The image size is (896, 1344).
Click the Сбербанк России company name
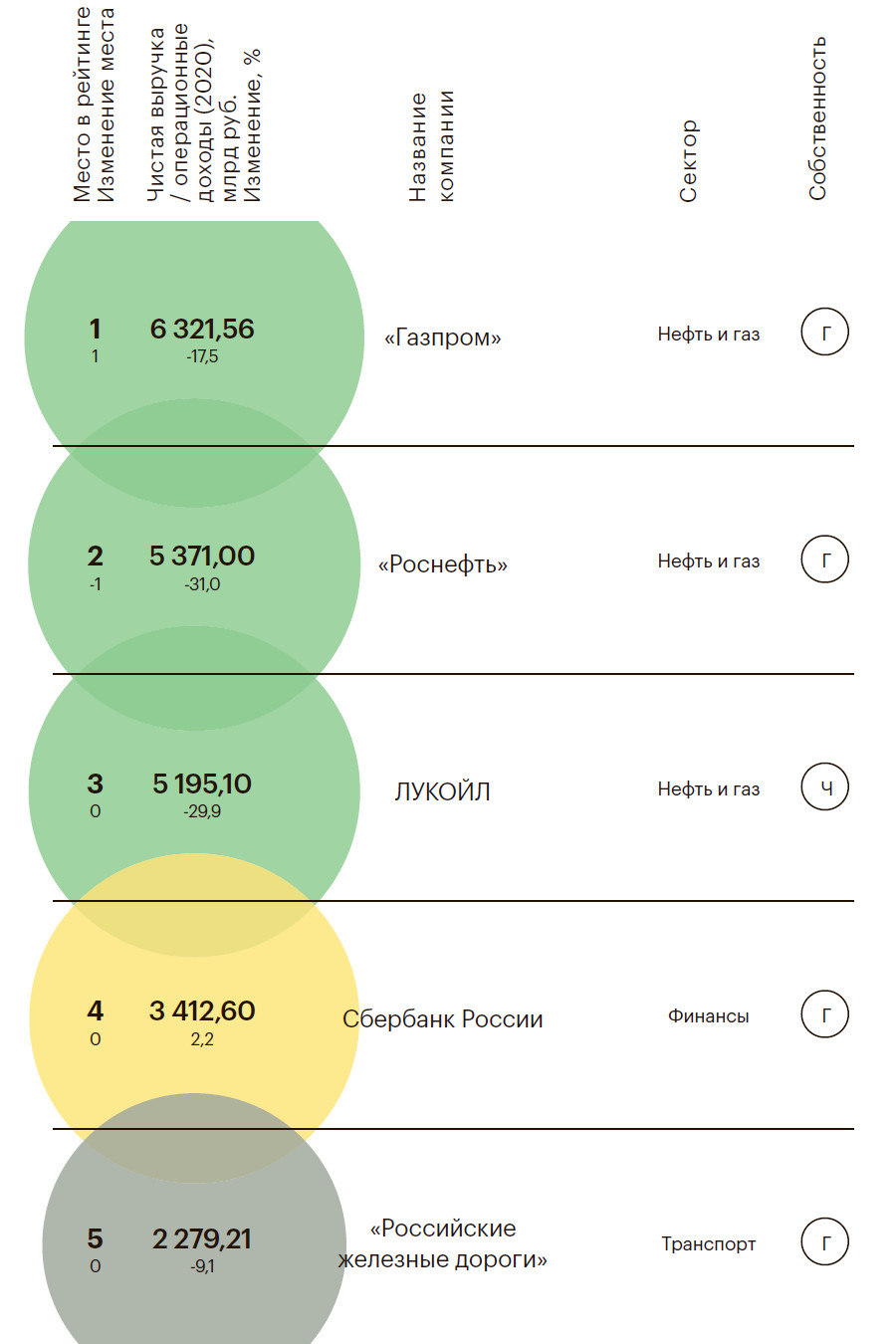click(443, 1019)
